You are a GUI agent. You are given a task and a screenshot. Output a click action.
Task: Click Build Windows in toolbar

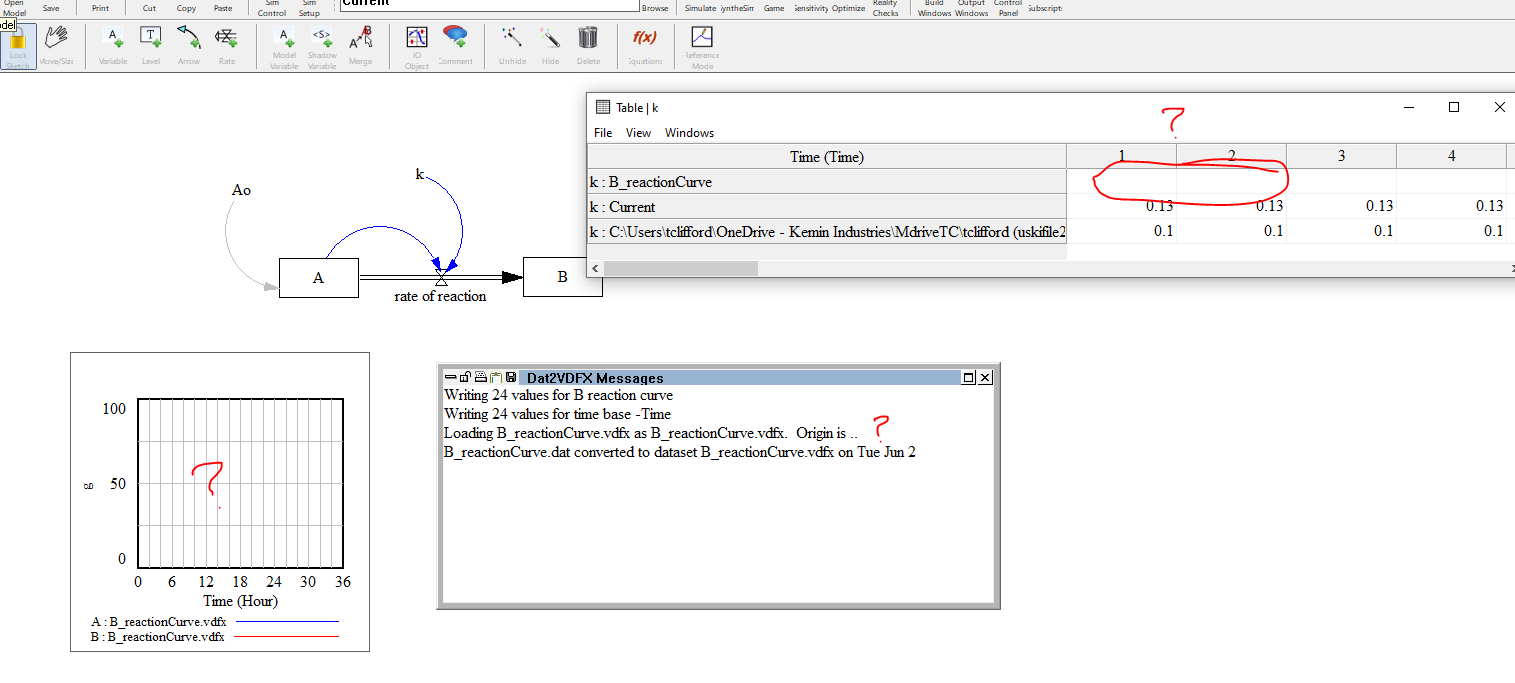pyautogui.click(x=934, y=8)
